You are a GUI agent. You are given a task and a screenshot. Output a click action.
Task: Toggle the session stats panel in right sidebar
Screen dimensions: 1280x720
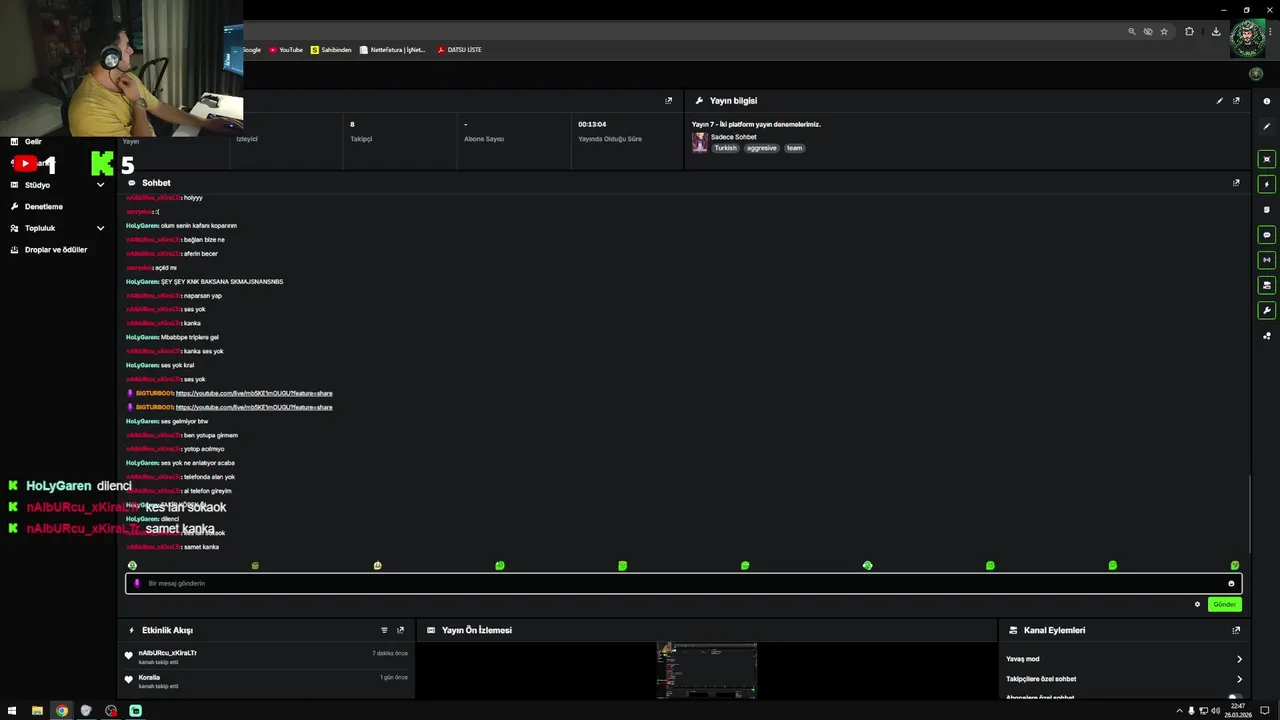(x=1267, y=159)
